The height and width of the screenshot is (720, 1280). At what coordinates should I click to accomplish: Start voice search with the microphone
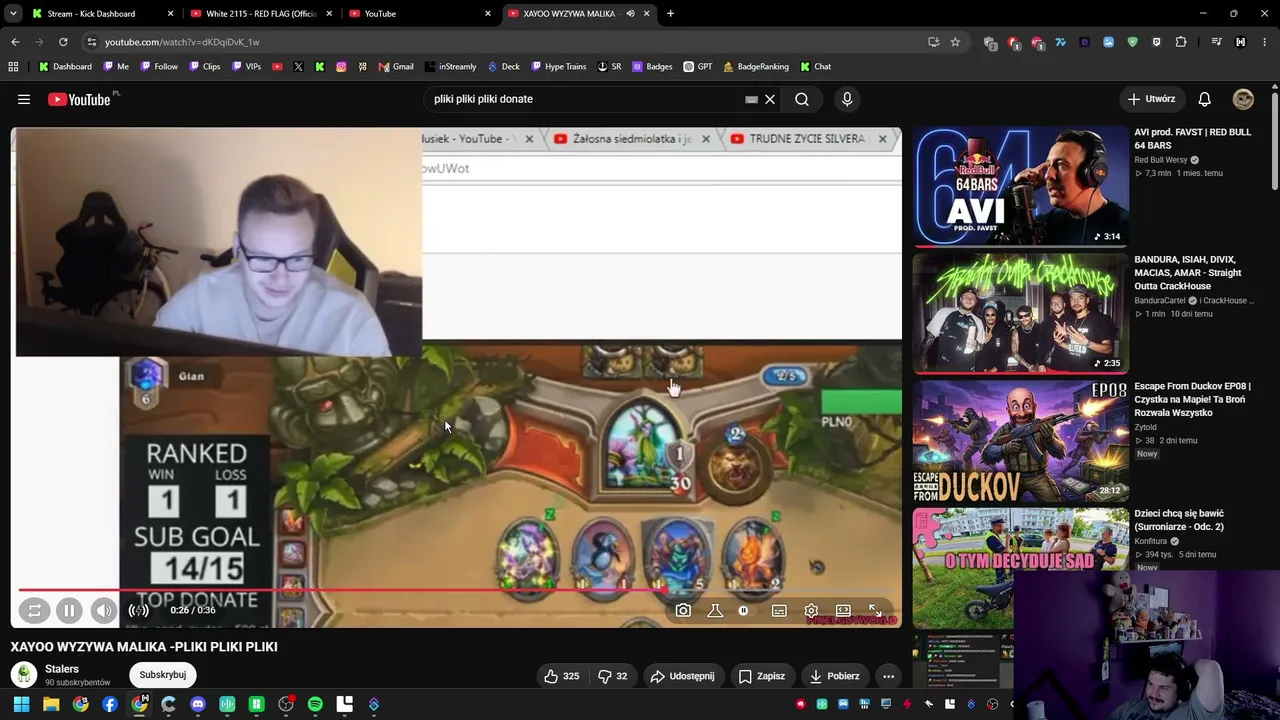847,99
